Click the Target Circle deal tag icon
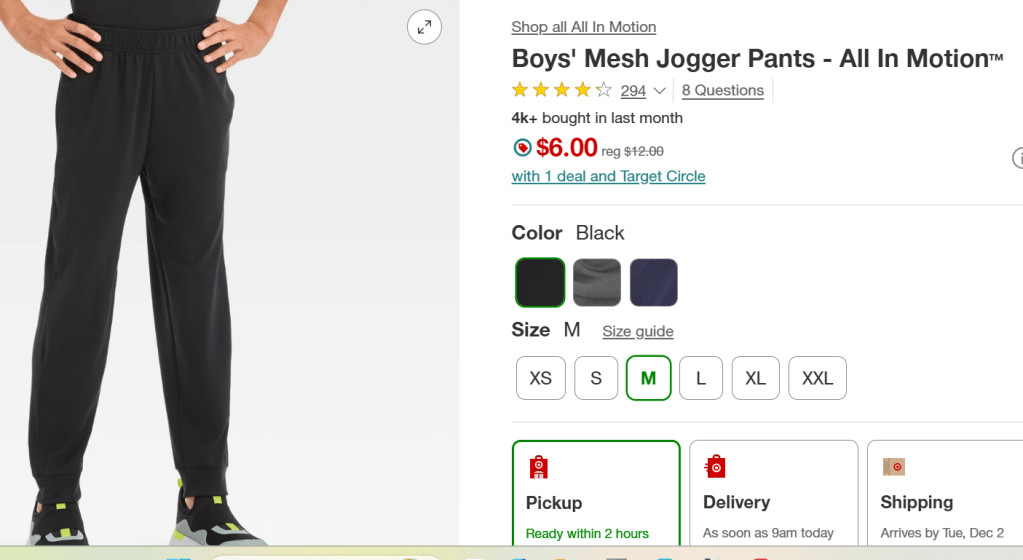Image resolution: width=1023 pixels, height=560 pixels. click(522, 148)
